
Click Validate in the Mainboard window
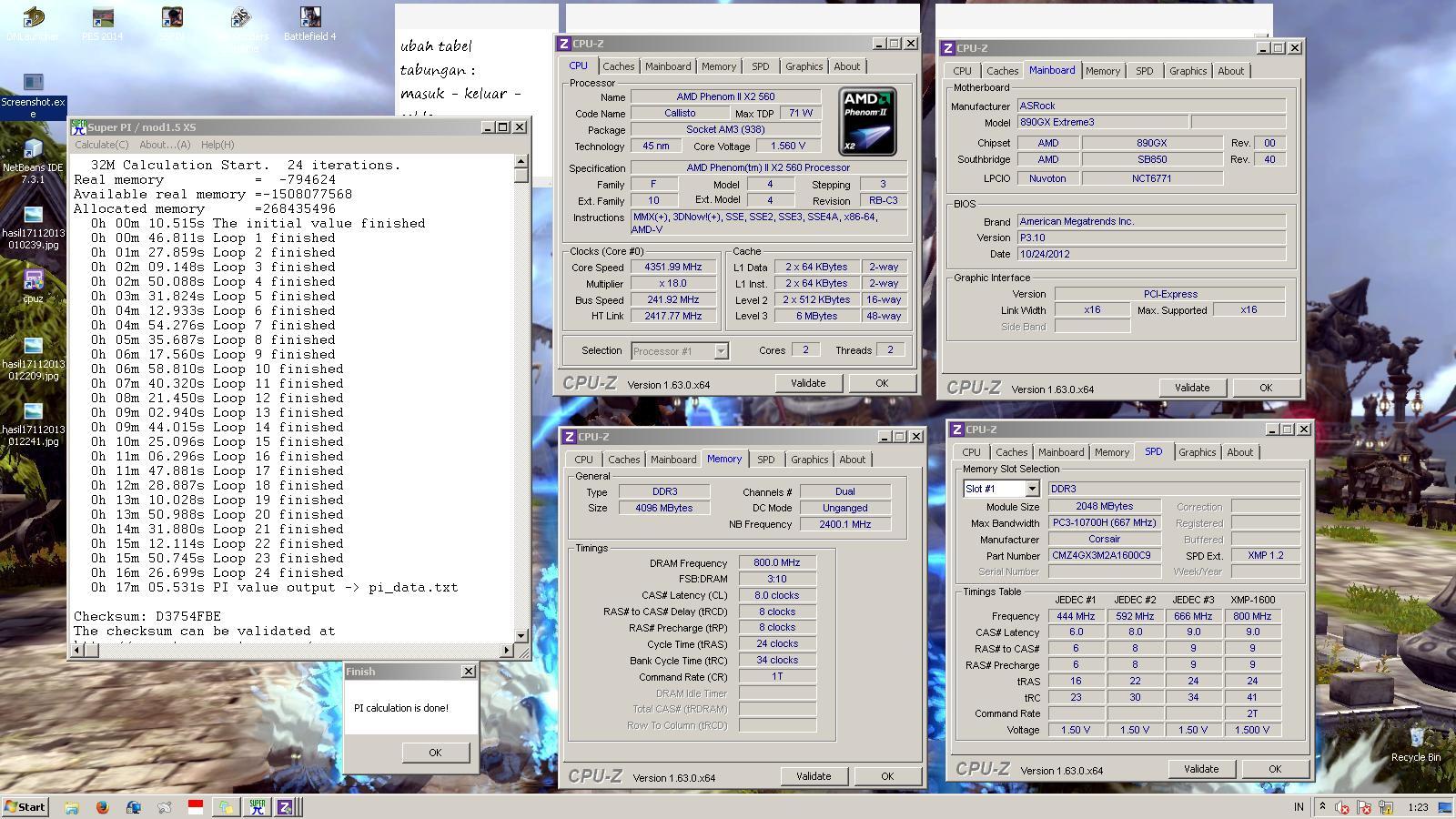(x=1192, y=388)
